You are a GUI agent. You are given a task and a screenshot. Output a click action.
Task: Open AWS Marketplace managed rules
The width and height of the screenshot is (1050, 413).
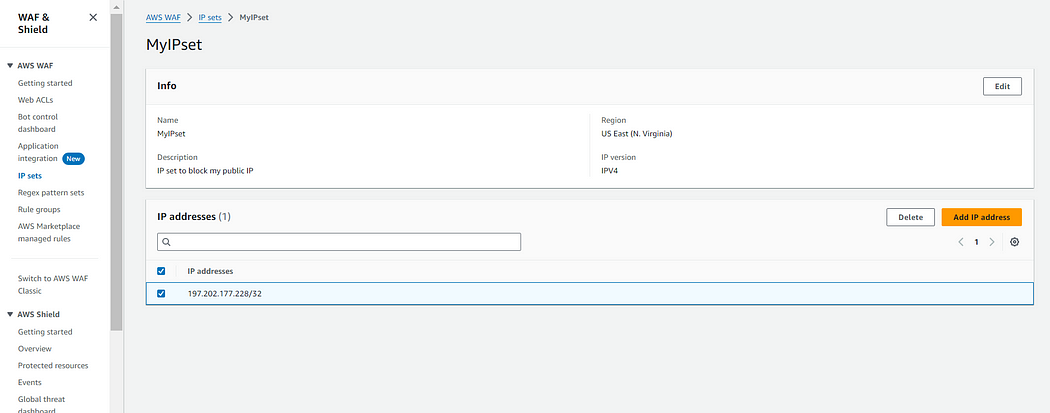point(49,232)
